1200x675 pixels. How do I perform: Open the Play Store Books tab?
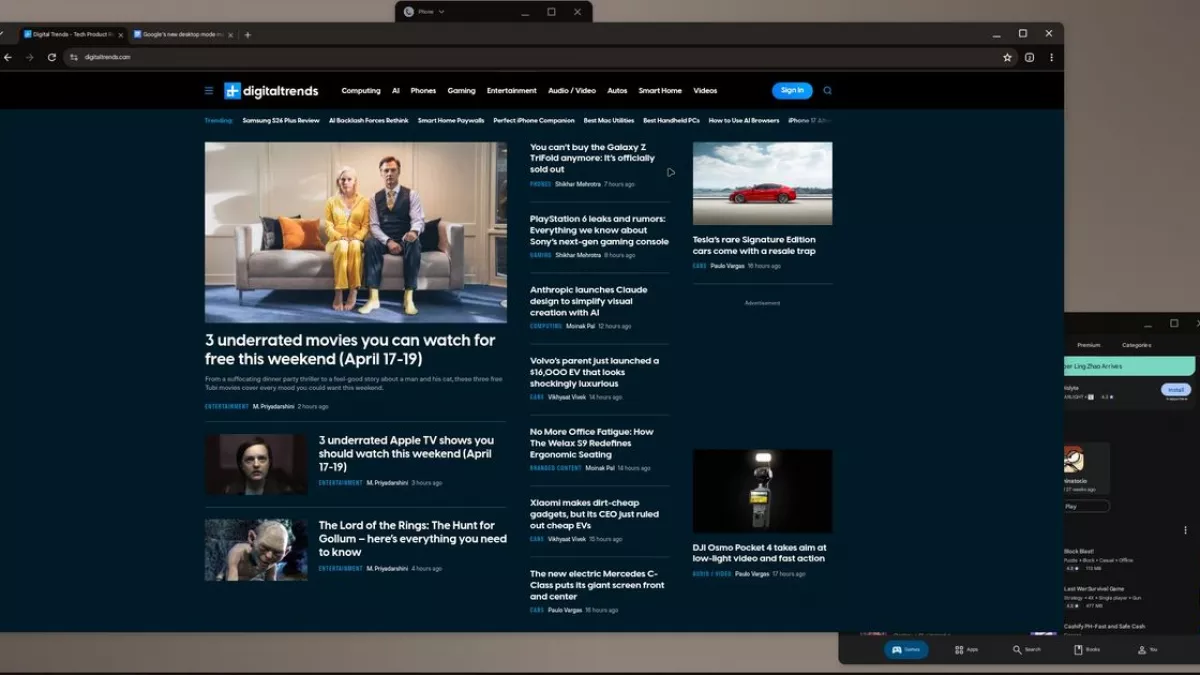[x=1087, y=649]
